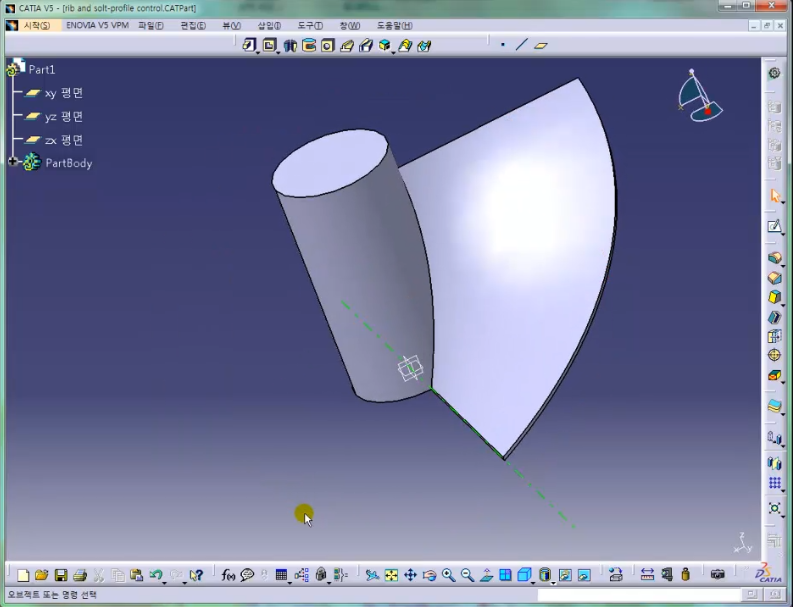Select the Pan view tool

click(x=410, y=575)
